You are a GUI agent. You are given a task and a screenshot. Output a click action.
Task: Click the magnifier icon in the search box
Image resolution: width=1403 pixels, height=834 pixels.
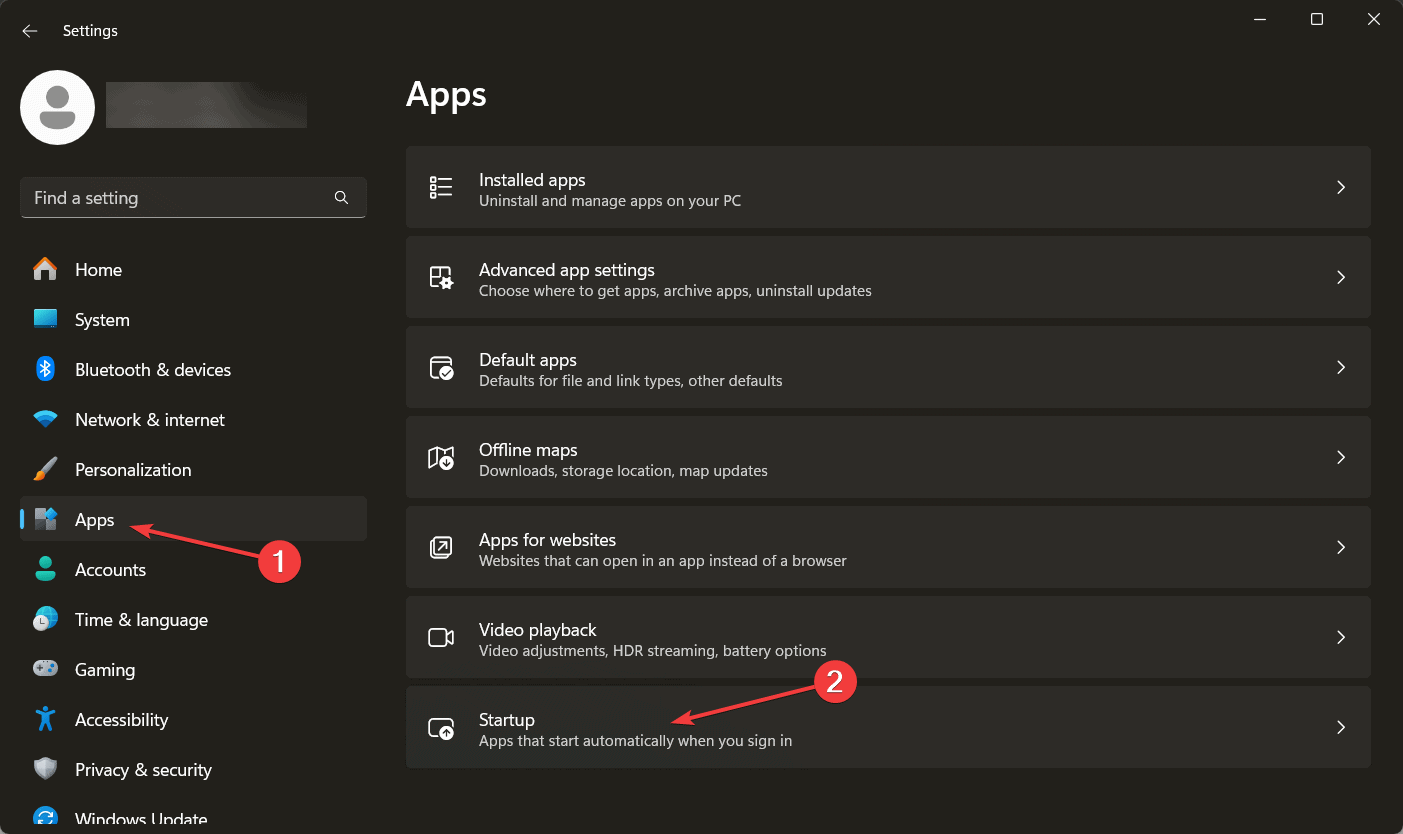tap(341, 198)
